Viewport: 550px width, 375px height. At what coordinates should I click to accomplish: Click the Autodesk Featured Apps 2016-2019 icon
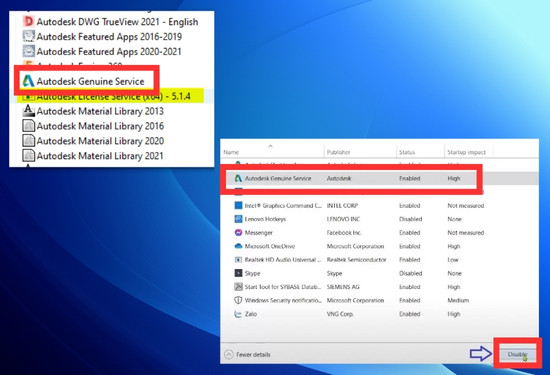pyautogui.click(x=28, y=36)
